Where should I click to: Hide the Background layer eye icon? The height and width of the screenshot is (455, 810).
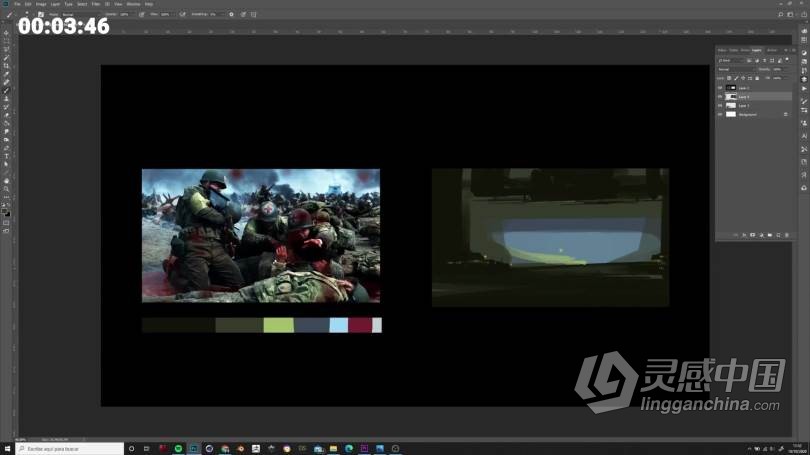[720, 115]
